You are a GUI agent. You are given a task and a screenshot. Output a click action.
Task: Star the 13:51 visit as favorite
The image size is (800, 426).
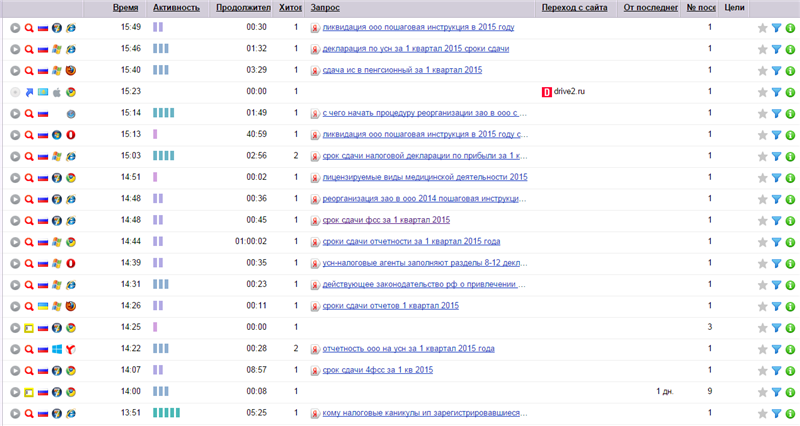[762, 414]
